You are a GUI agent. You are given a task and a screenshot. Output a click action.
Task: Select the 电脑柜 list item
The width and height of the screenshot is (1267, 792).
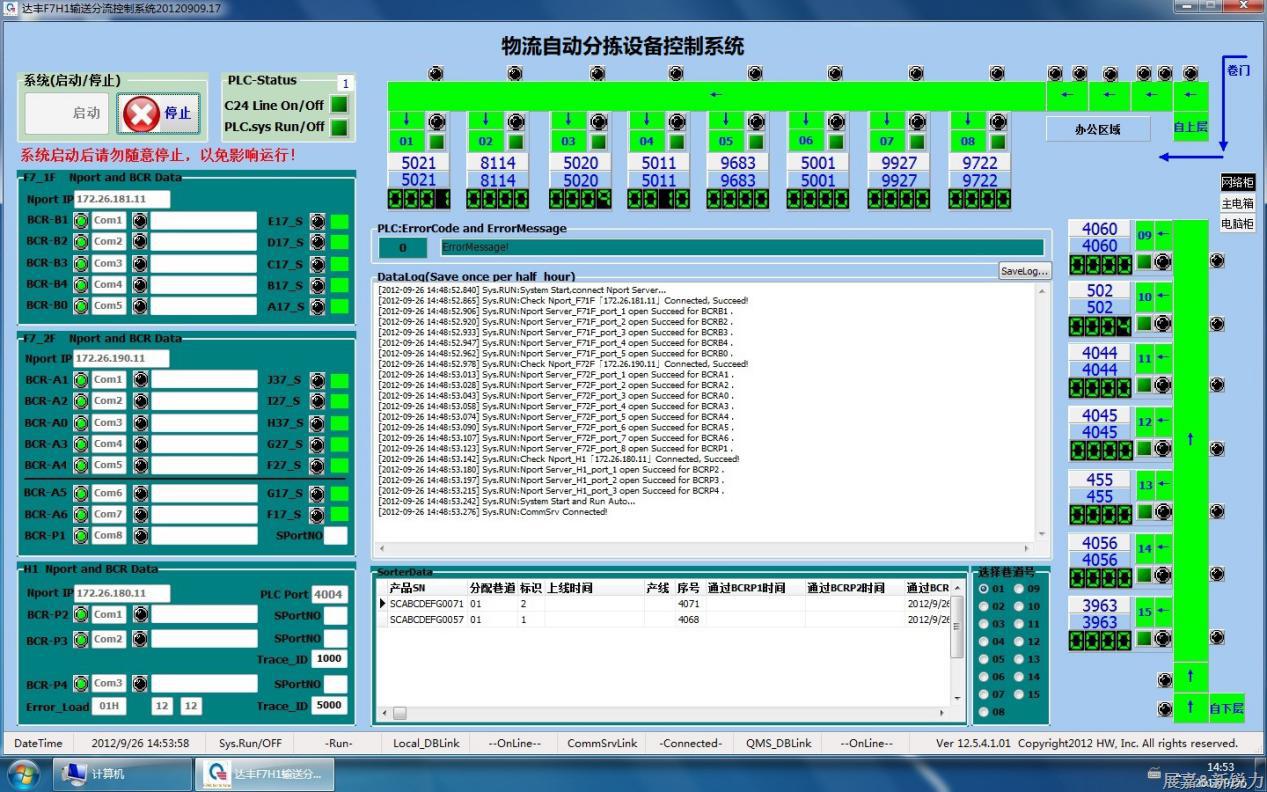click(1237, 224)
